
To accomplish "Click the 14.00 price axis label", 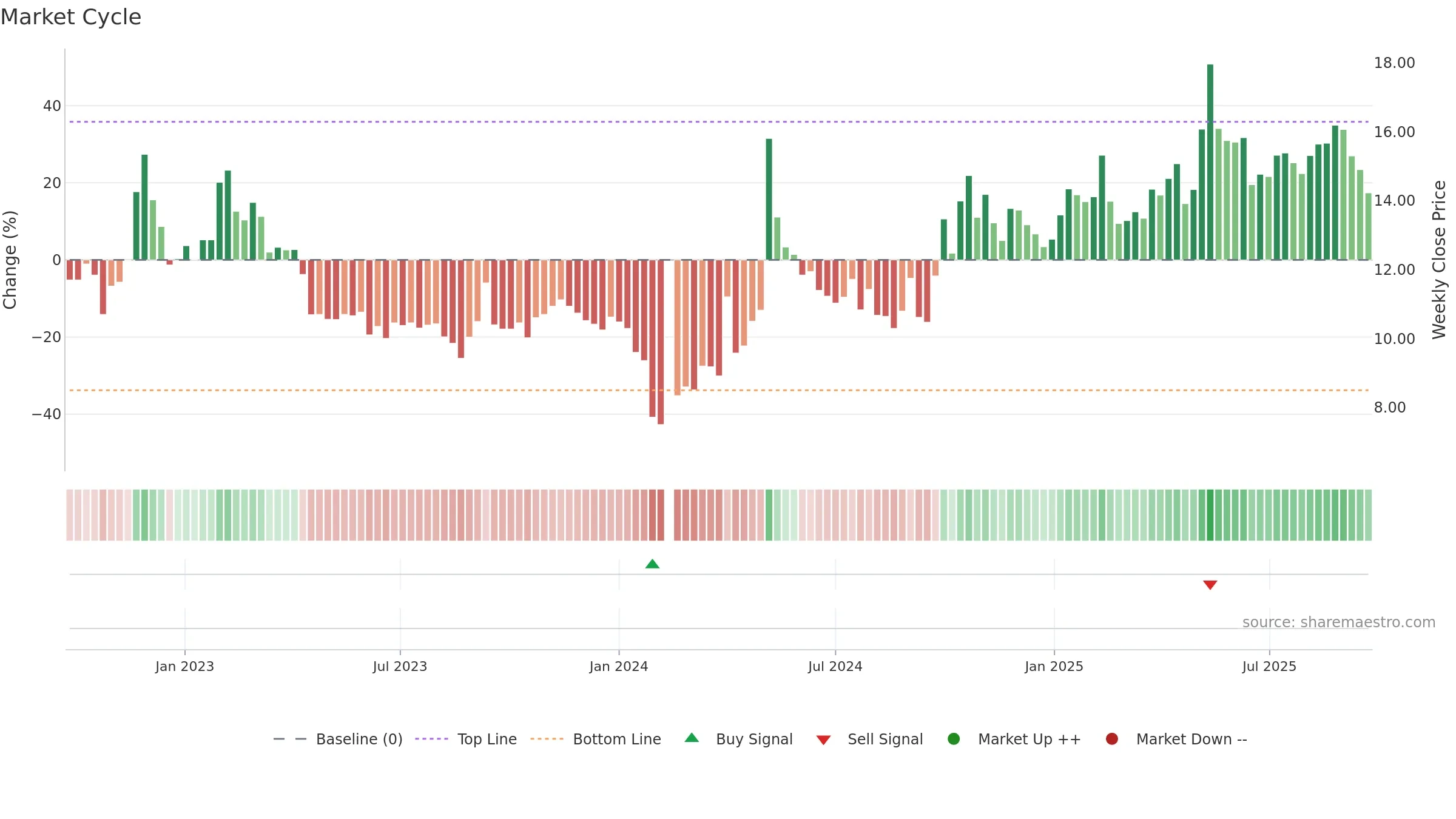I will (1394, 200).
